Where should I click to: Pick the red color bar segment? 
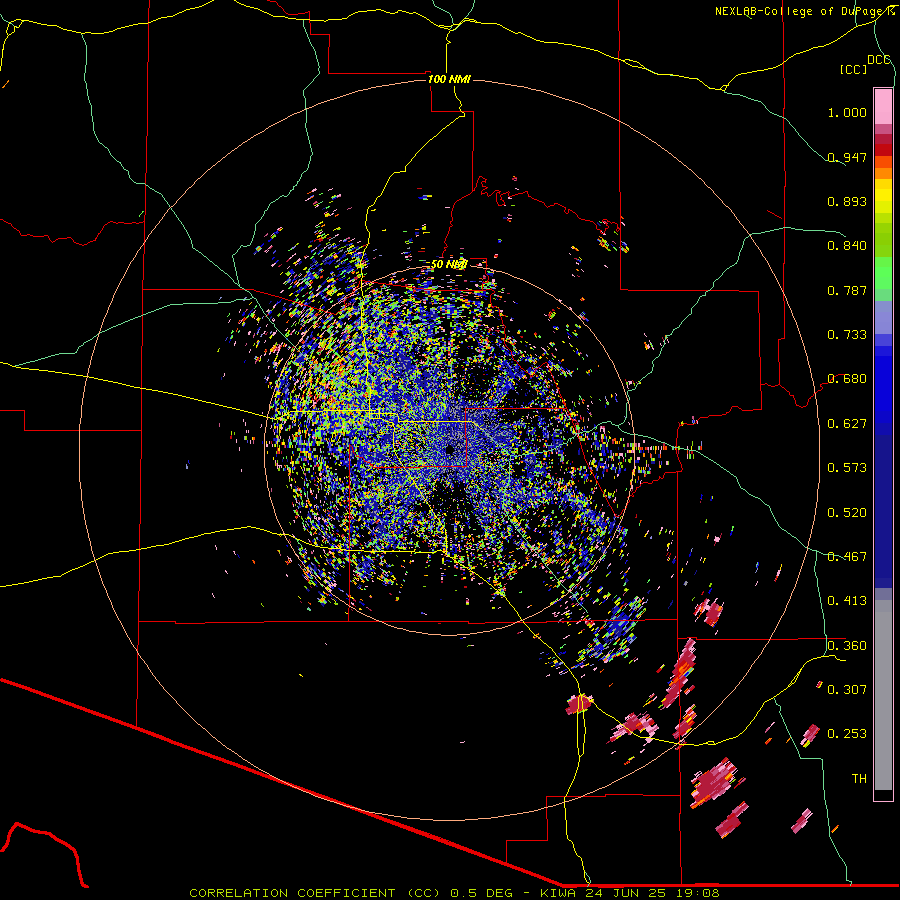(x=883, y=150)
